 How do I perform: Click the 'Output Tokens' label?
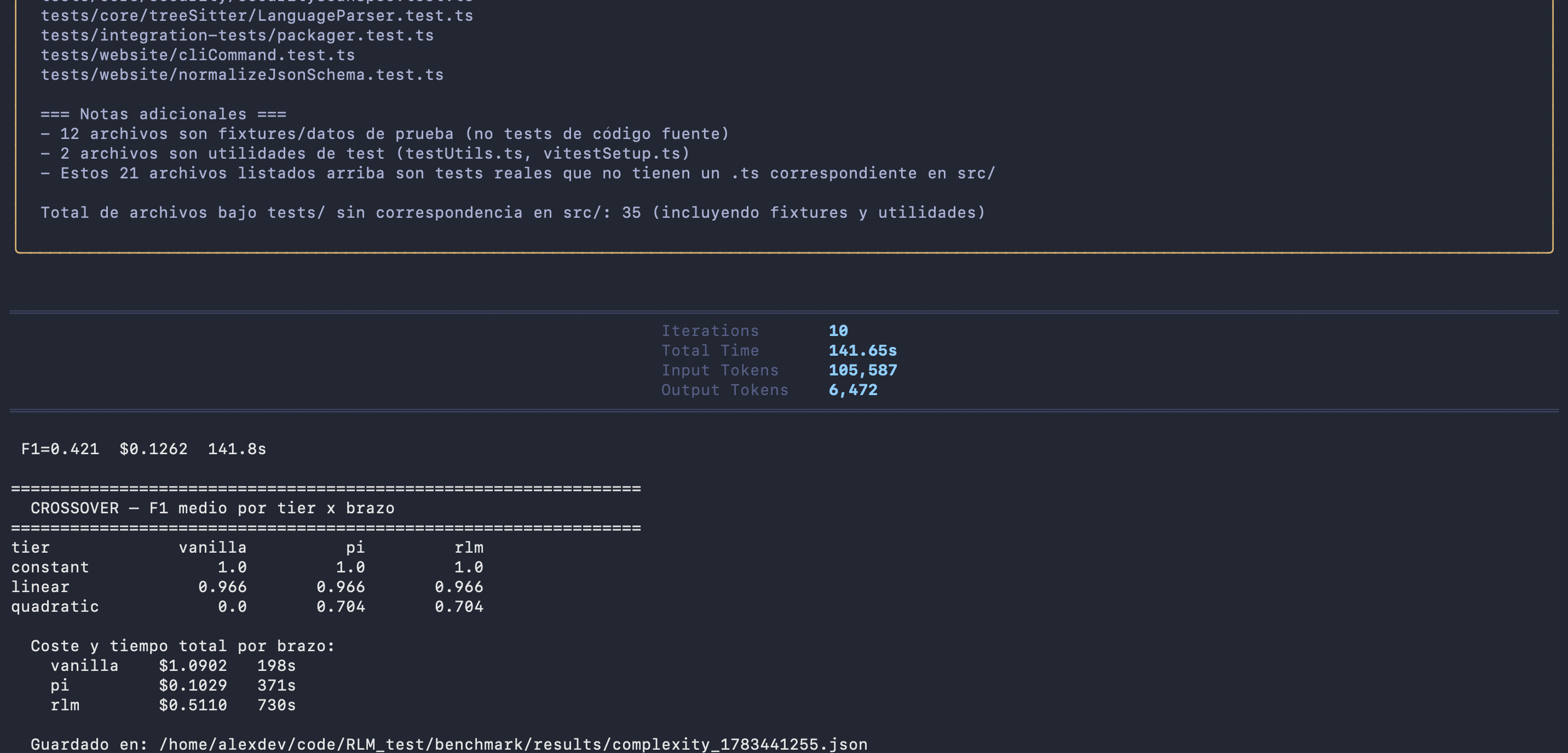click(x=725, y=390)
